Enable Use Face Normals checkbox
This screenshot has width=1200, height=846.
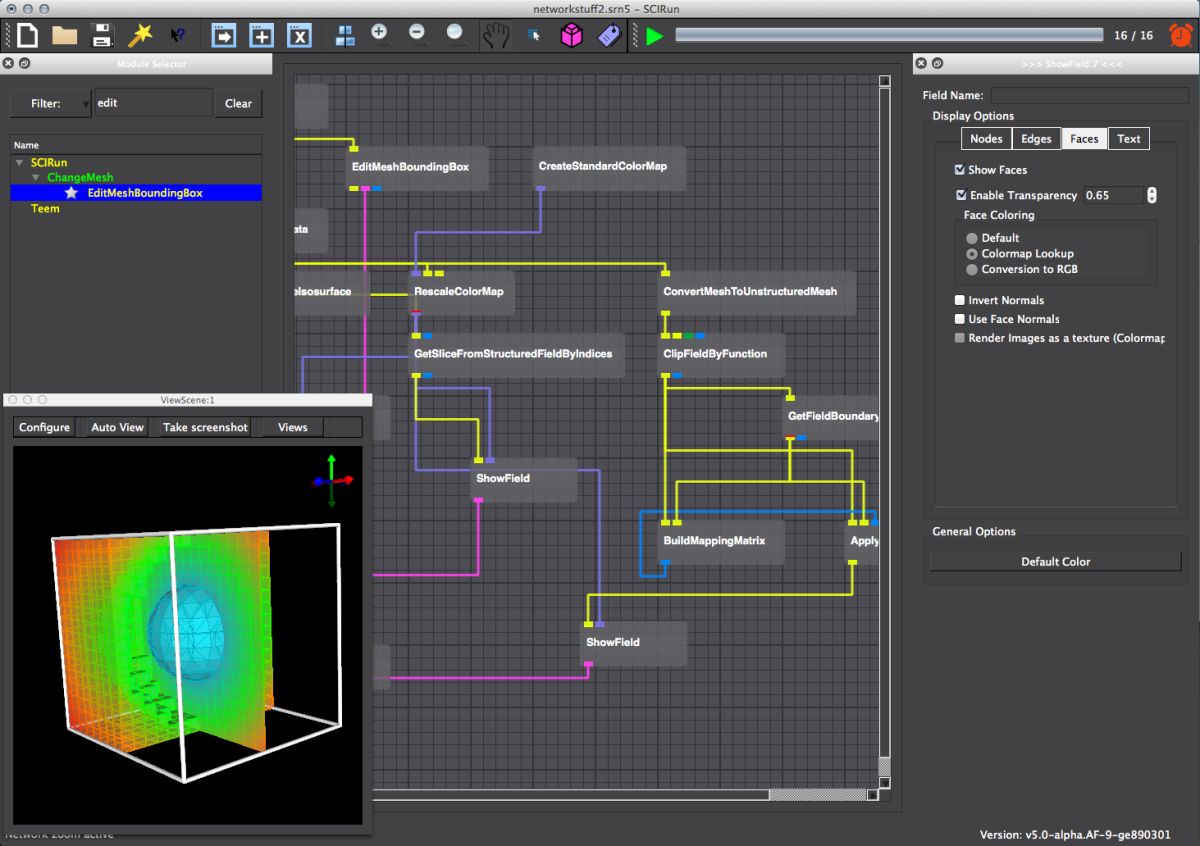coord(960,319)
